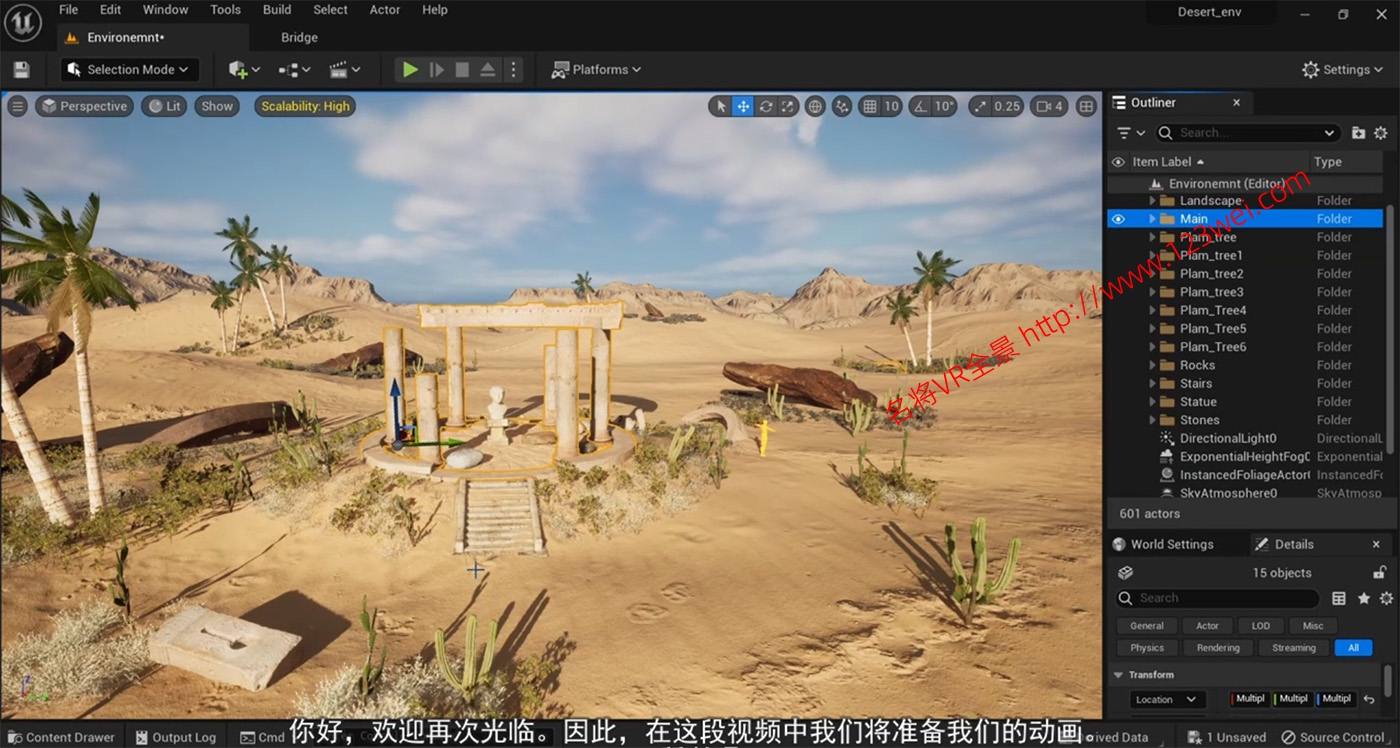The width and height of the screenshot is (1400, 748).
Task: Select the Rotate tool in viewport toolbar
Action: point(765,105)
